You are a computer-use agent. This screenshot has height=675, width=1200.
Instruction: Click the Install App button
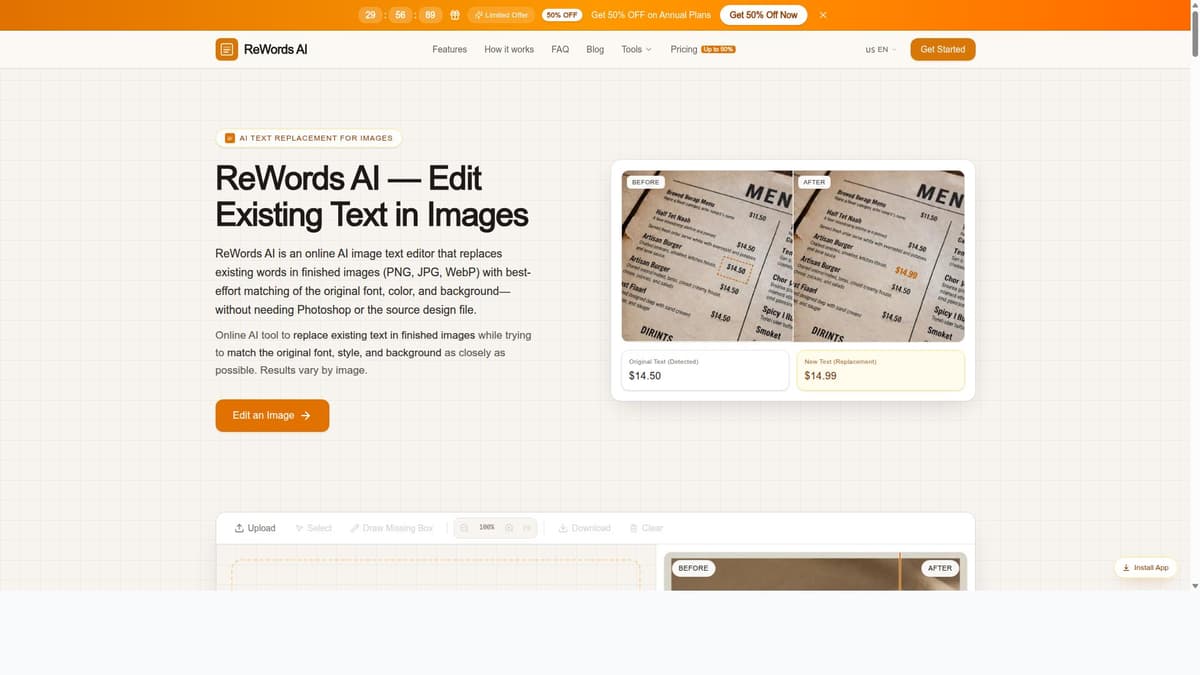(x=1145, y=567)
